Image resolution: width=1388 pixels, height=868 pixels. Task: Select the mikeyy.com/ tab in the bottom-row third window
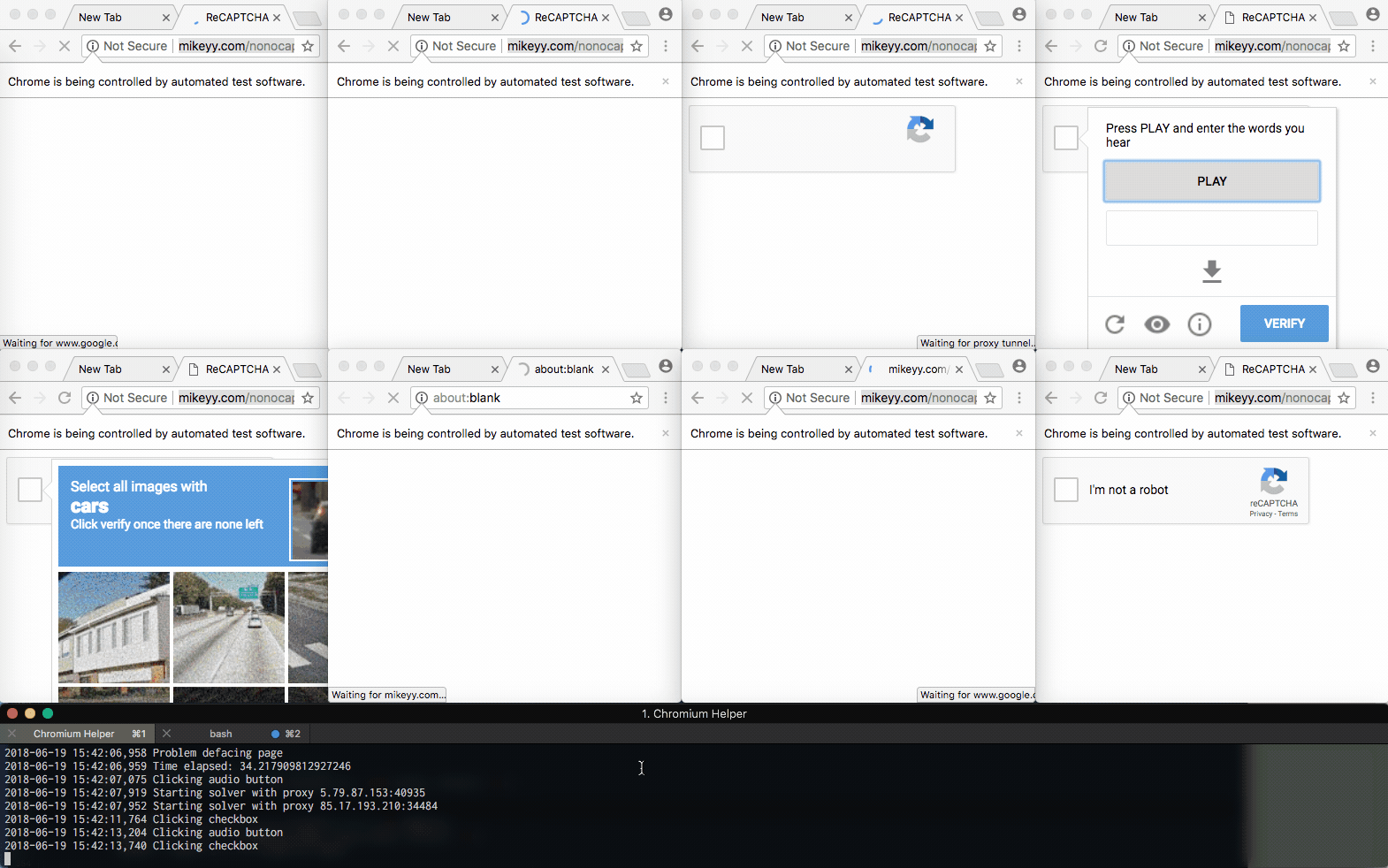coord(918,369)
